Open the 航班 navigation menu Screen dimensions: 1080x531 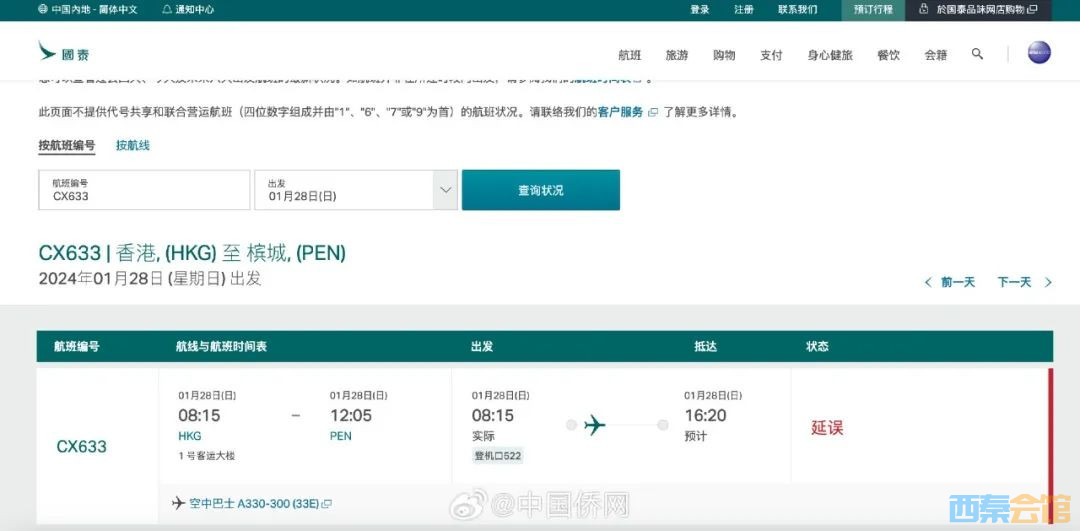(629, 55)
